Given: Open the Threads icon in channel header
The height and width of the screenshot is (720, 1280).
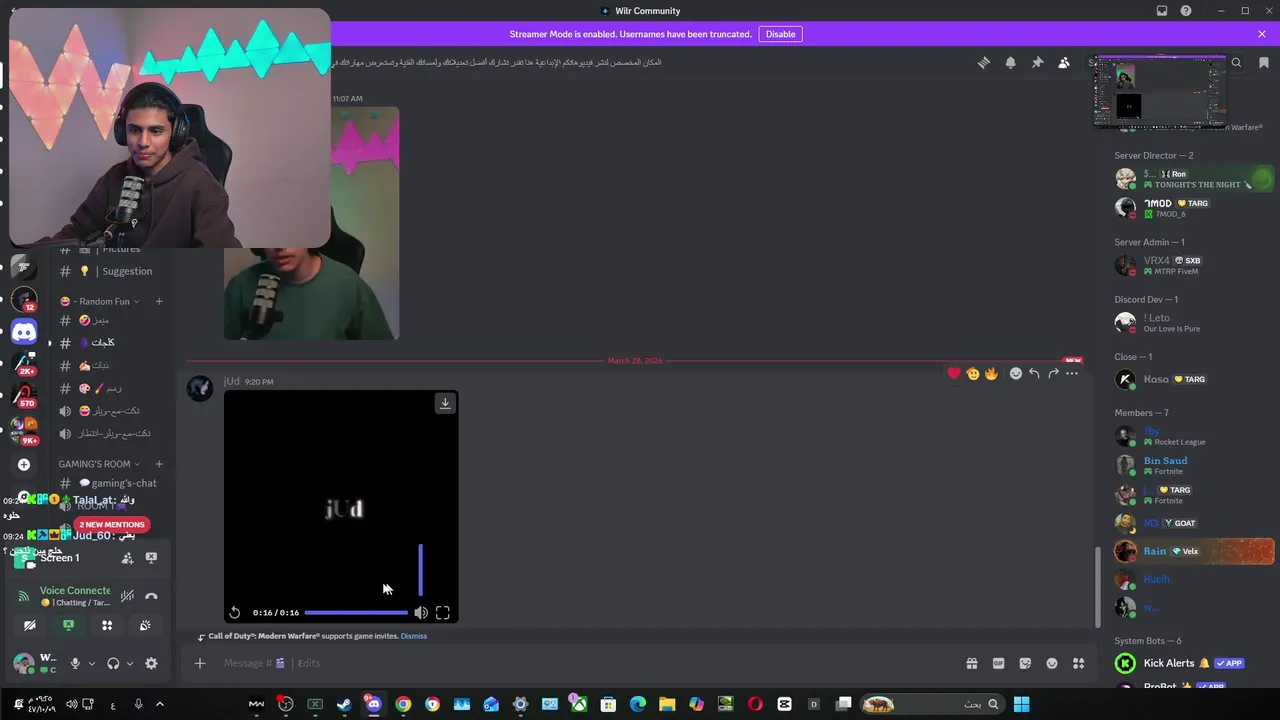Looking at the screenshot, I should click(984, 62).
